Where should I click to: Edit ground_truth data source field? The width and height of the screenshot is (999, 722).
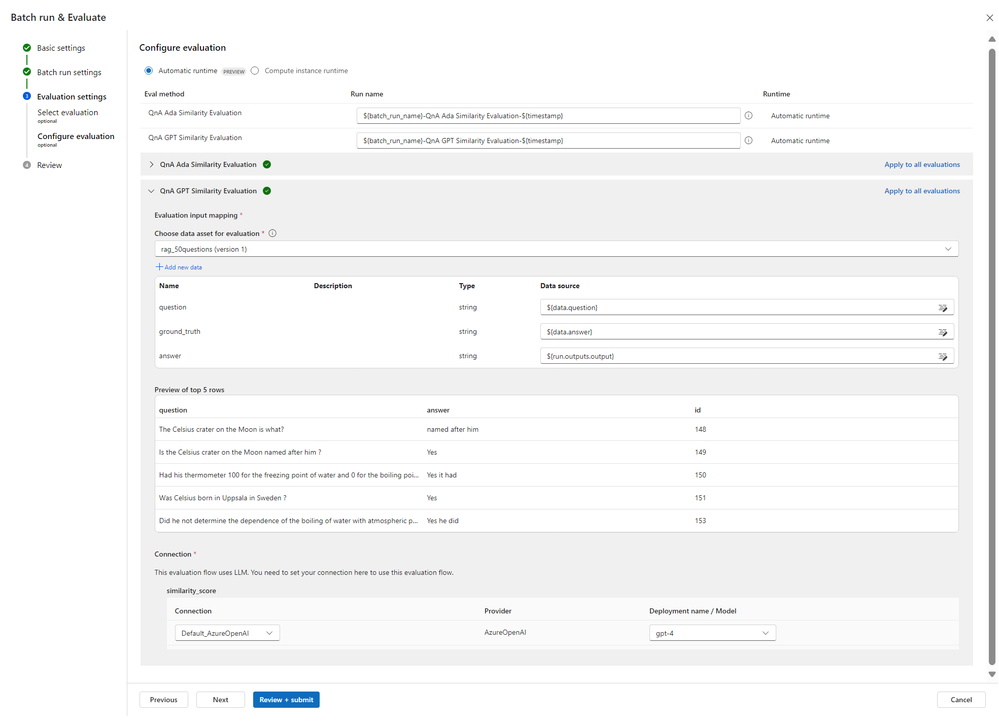[x=747, y=332]
